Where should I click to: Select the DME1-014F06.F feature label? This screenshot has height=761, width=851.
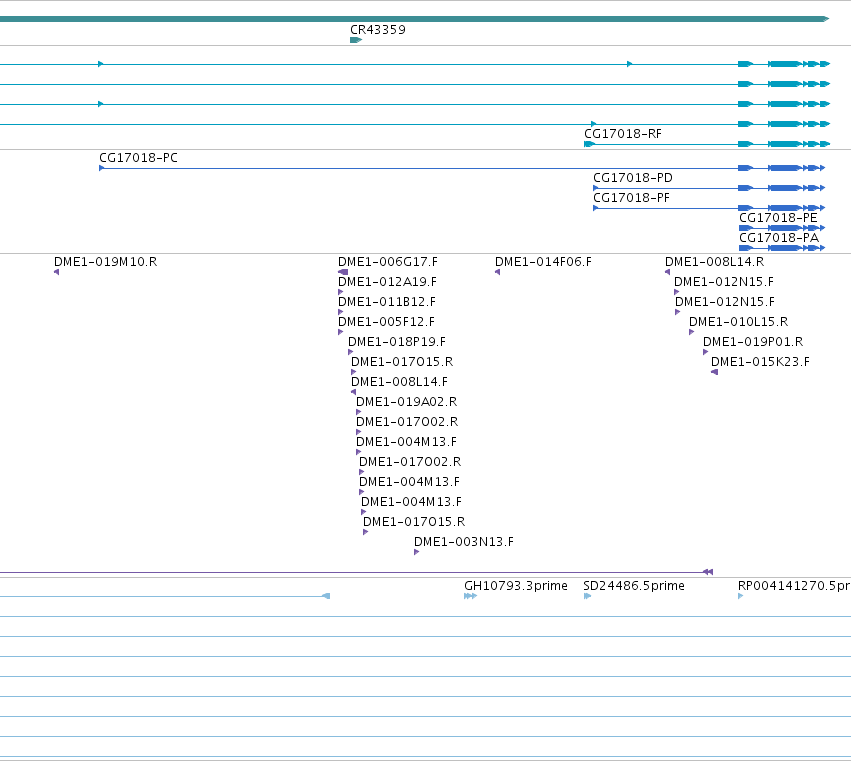[543, 262]
